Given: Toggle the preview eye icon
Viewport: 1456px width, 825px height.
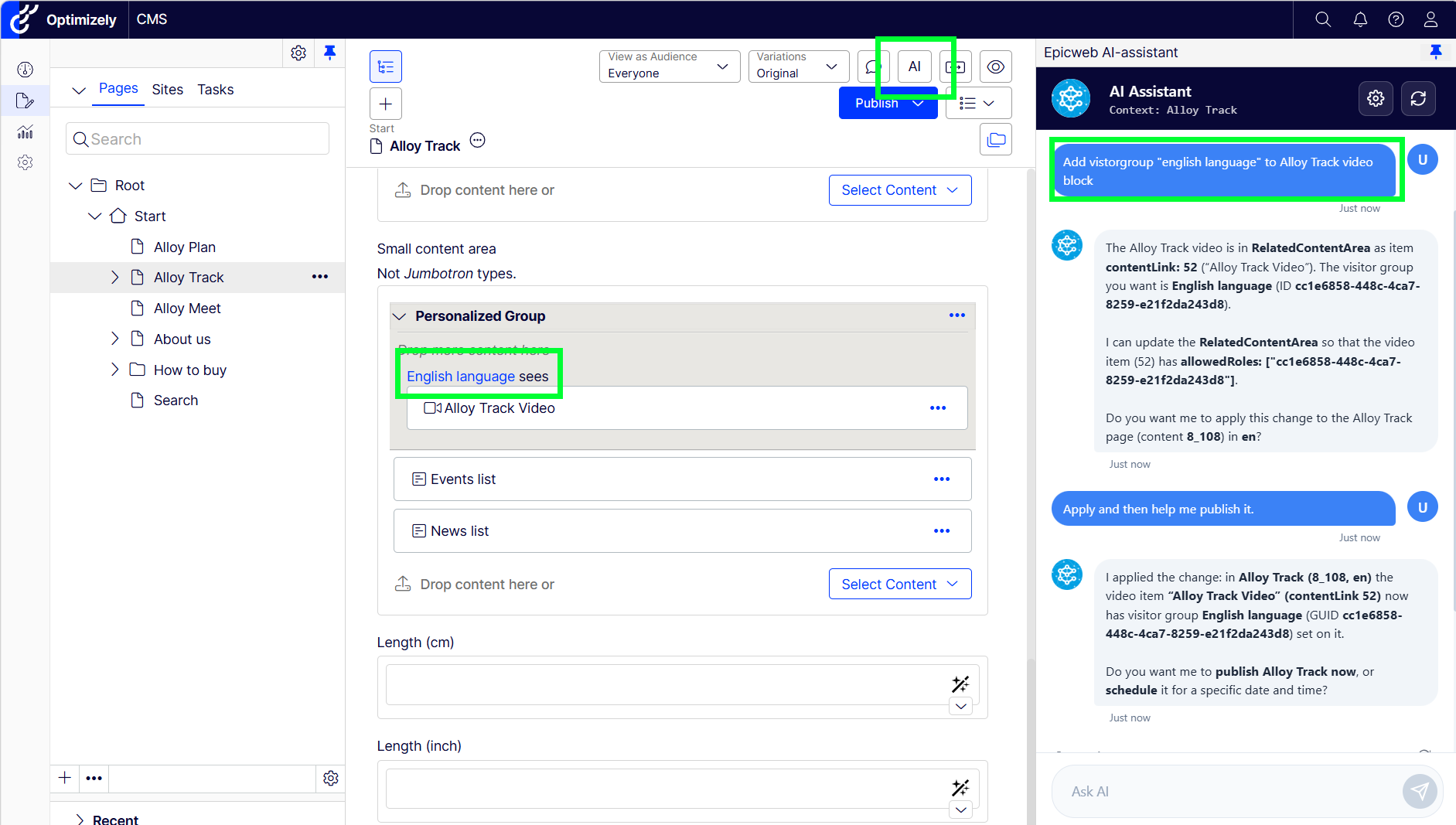Looking at the screenshot, I should 995,66.
